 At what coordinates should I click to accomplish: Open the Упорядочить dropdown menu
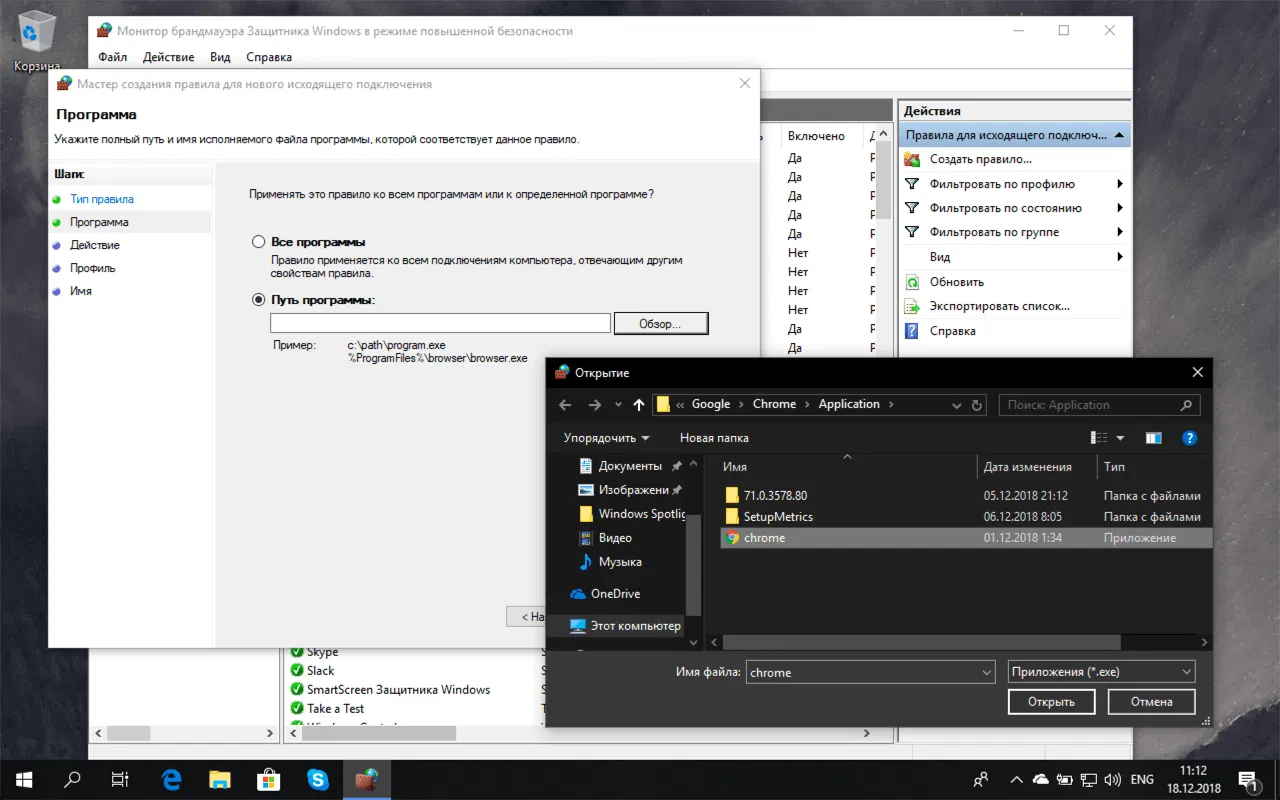604,437
